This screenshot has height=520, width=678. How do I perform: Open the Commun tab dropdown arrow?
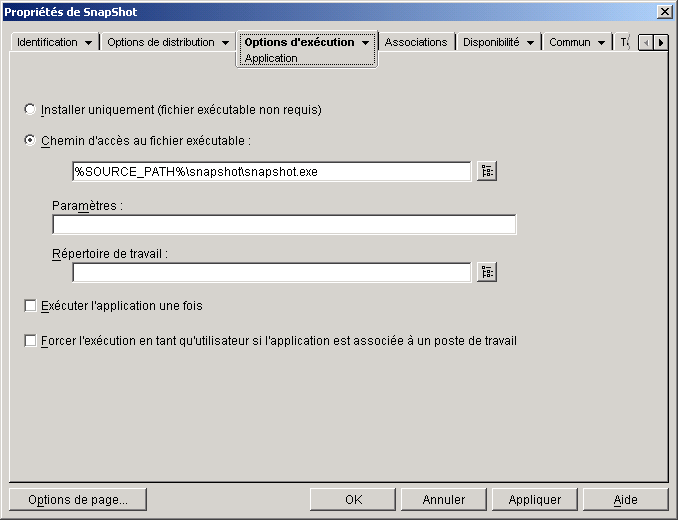[x=601, y=43]
